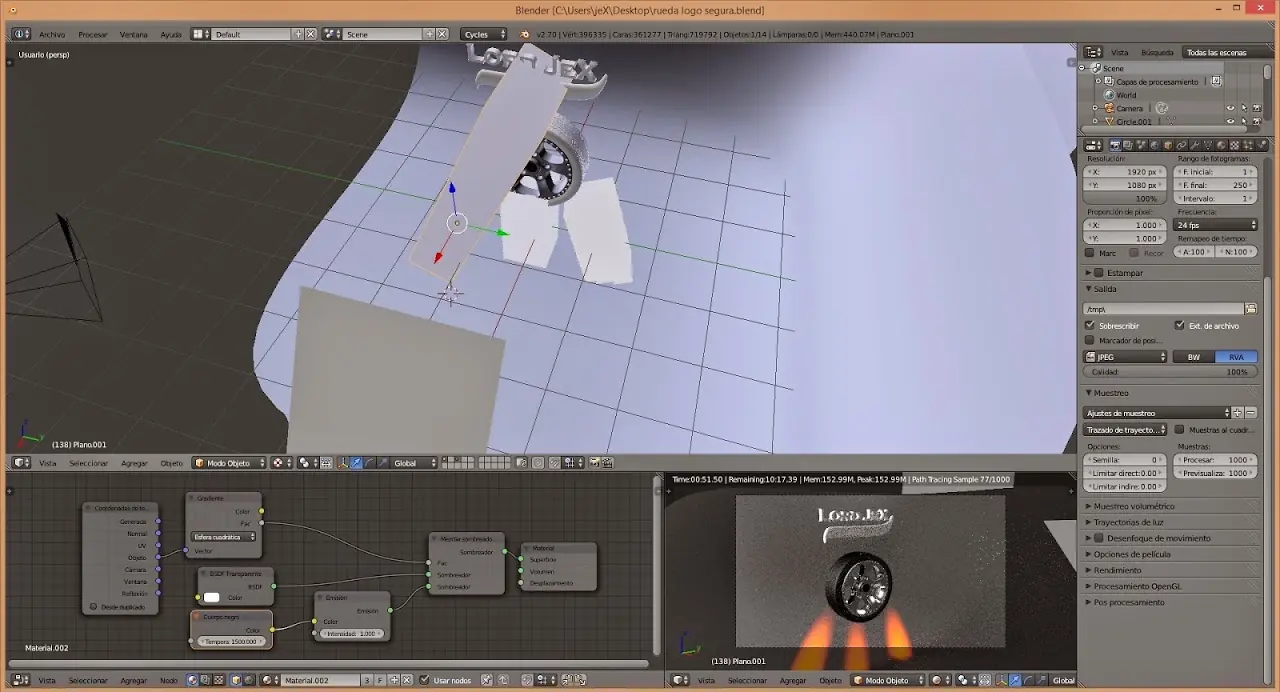1280x692 pixels.
Task: Open the output path folder browse icon
Action: click(1251, 309)
